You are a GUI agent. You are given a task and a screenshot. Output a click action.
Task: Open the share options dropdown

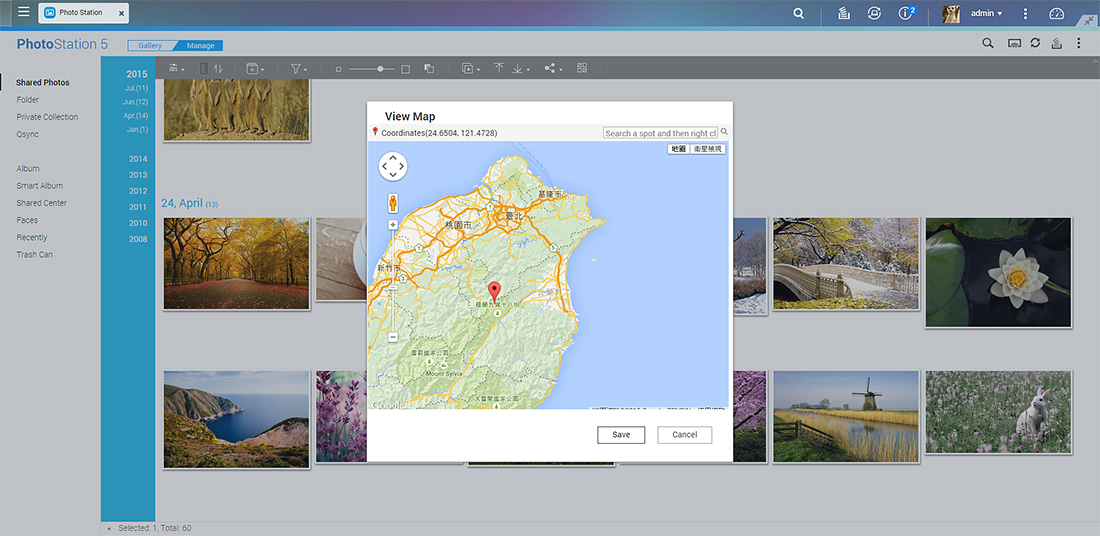[x=554, y=69]
